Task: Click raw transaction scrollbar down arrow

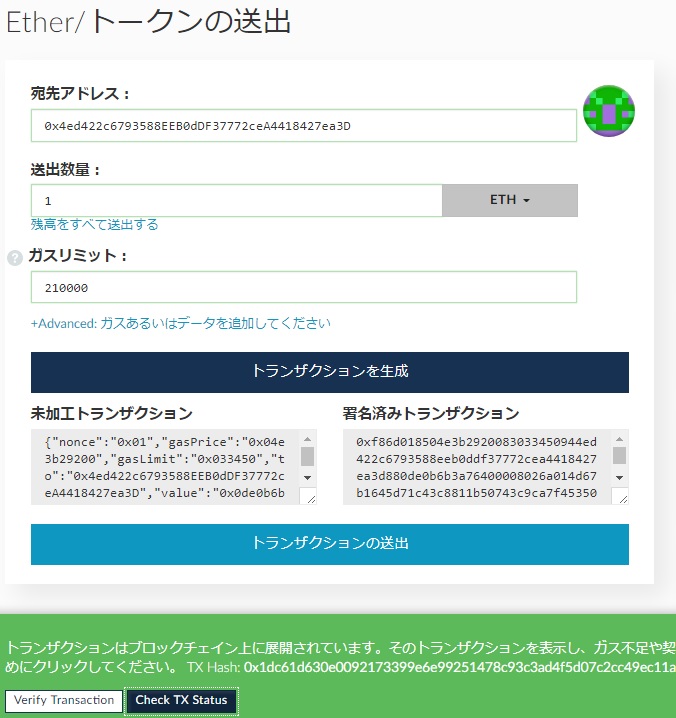Action: 307,478
